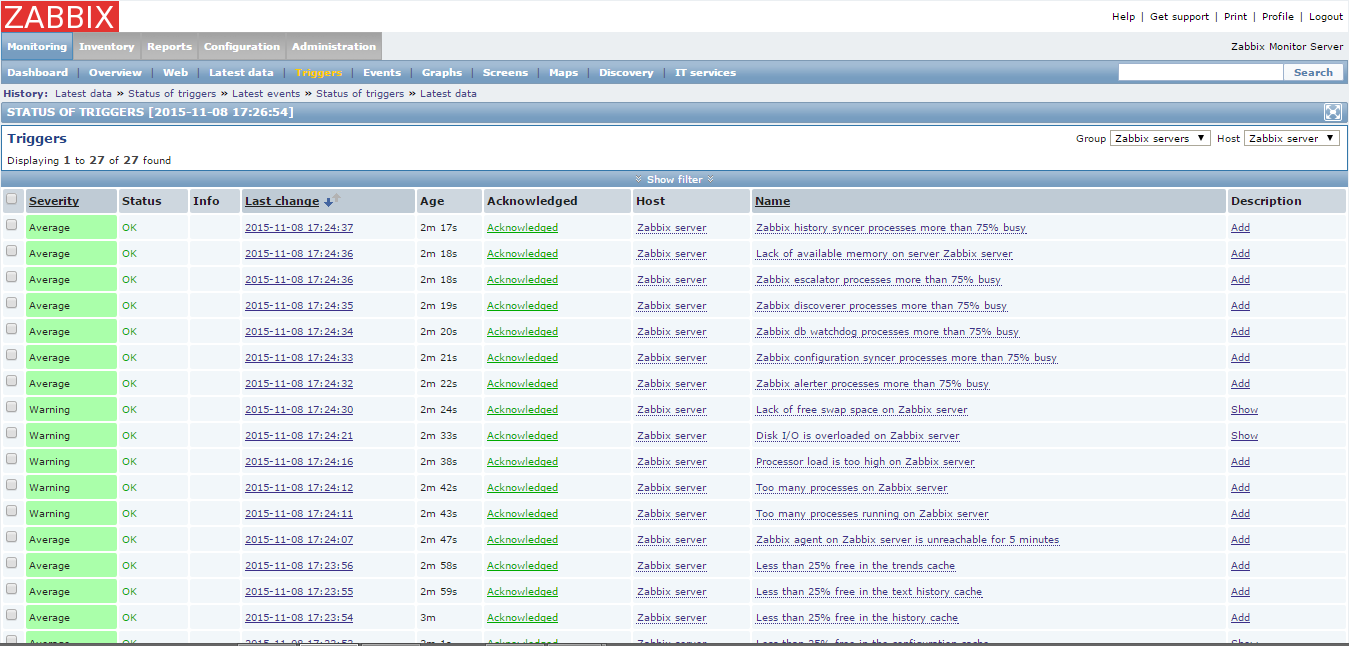The width and height of the screenshot is (1349, 646).
Task: Open the Inventory main tab
Action: (107, 46)
